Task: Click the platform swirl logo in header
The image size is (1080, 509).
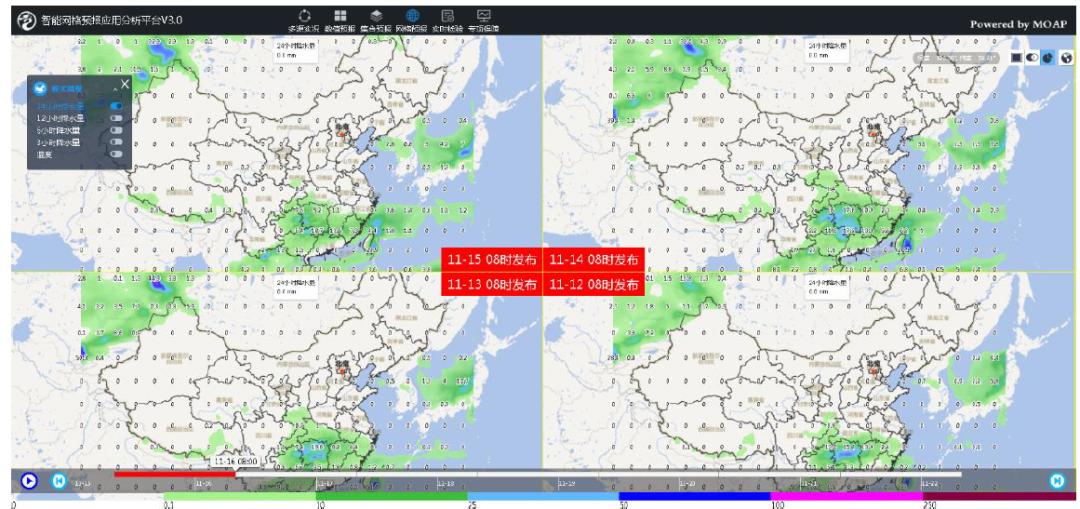Action: tap(27, 21)
